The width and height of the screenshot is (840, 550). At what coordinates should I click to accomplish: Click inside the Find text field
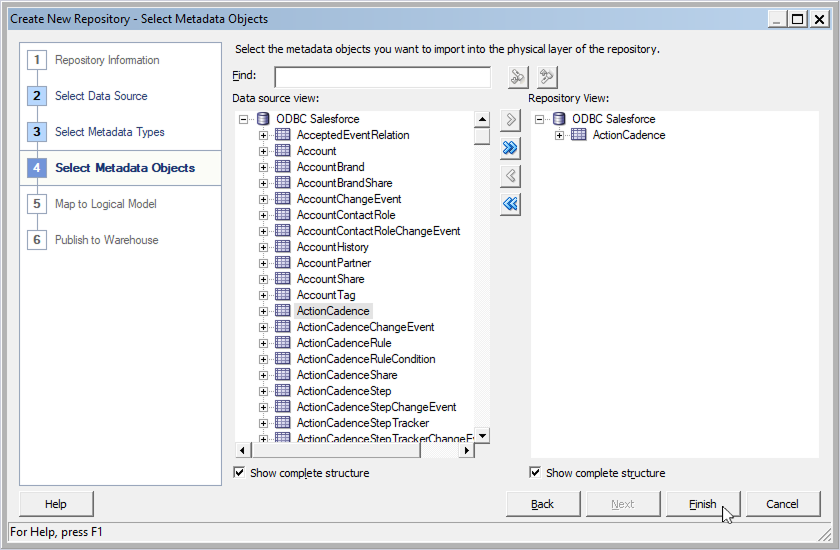(x=382, y=77)
